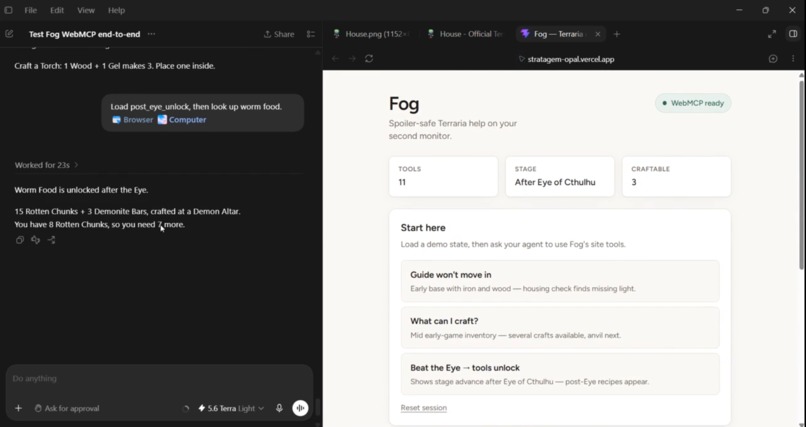Click the address bar showing stratagem-opal.vercel.app
Image resolution: width=806 pixels, height=427 pixels.
click(566, 59)
